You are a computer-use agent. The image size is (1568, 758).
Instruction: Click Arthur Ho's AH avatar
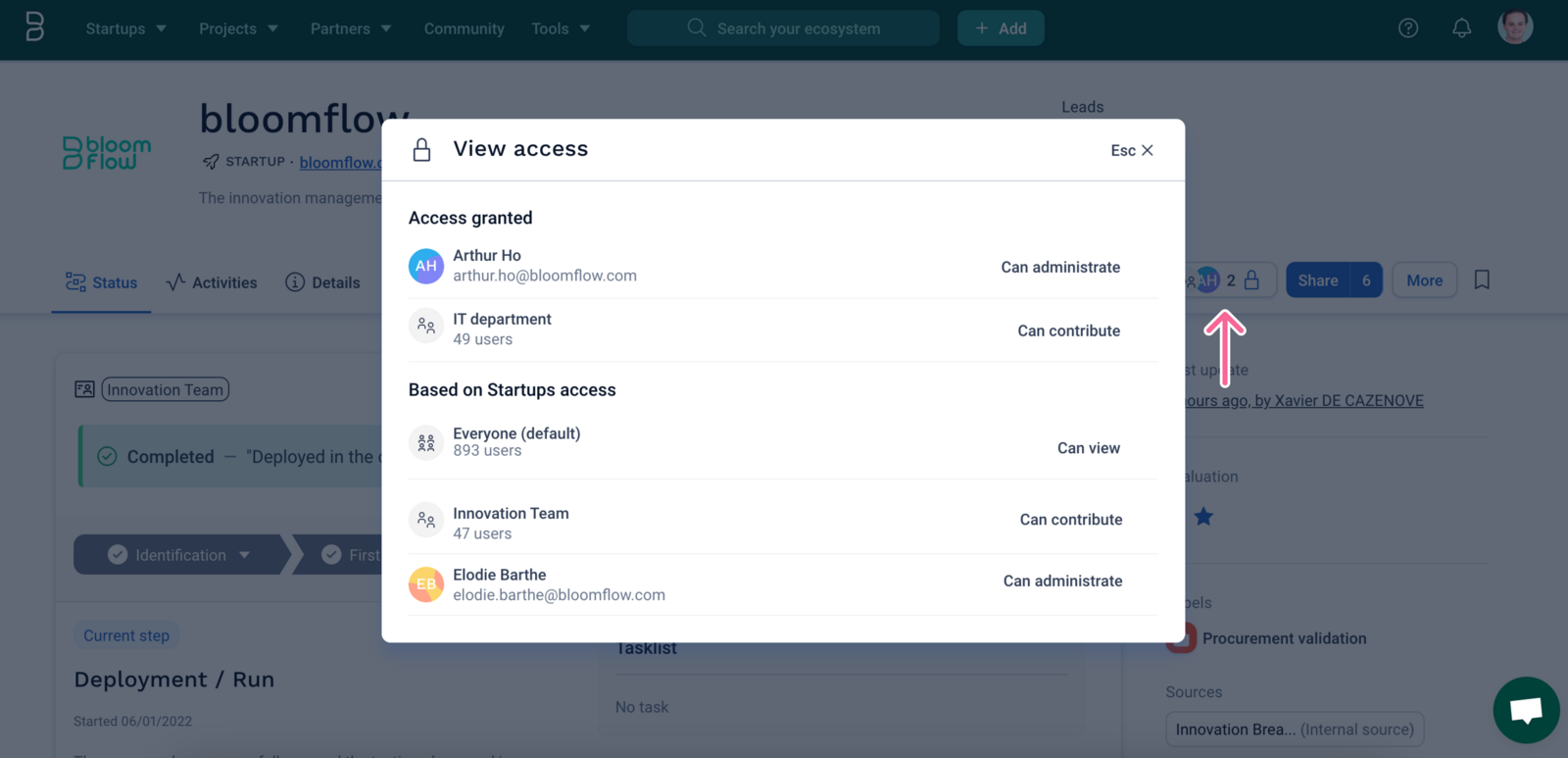click(x=426, y=266)
